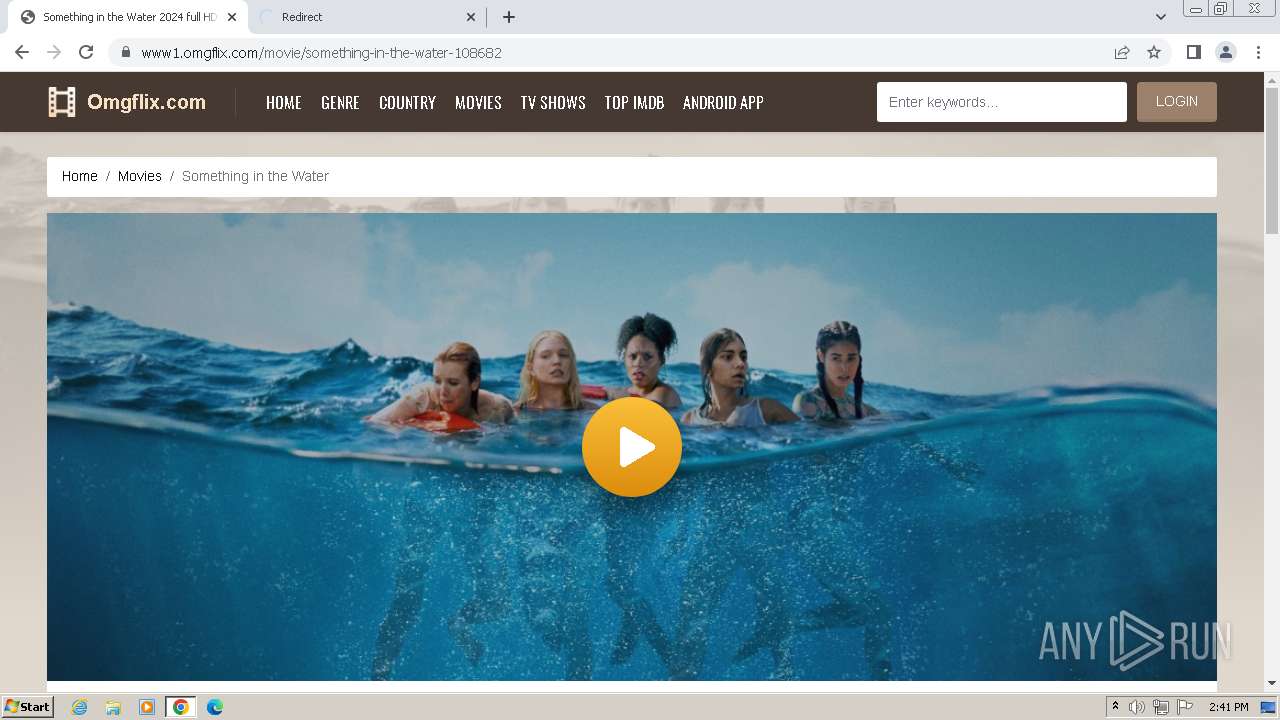The height and width of the screenshot is (720, 1280).
Task: Open the GENRE menu
Action: [340, 102]
